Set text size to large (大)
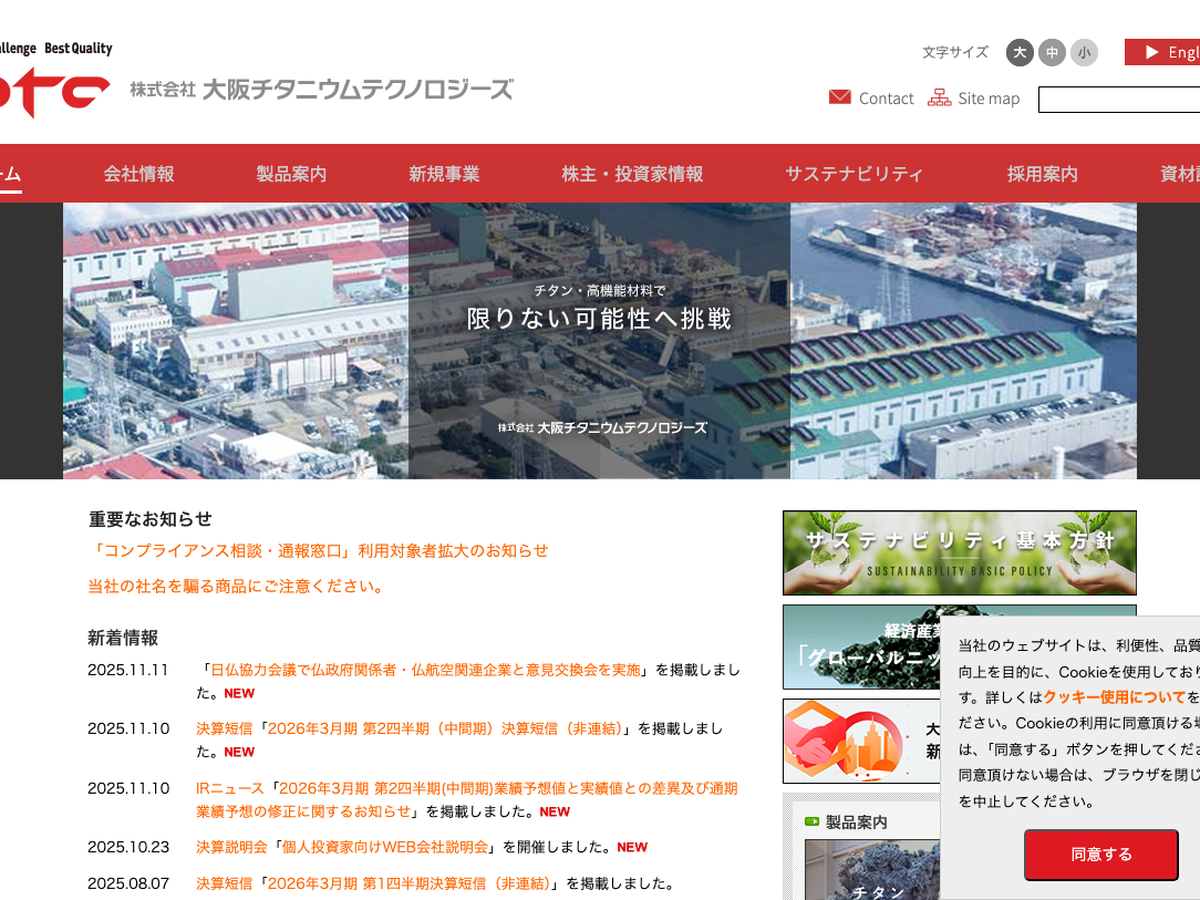 coord(1019,52)
